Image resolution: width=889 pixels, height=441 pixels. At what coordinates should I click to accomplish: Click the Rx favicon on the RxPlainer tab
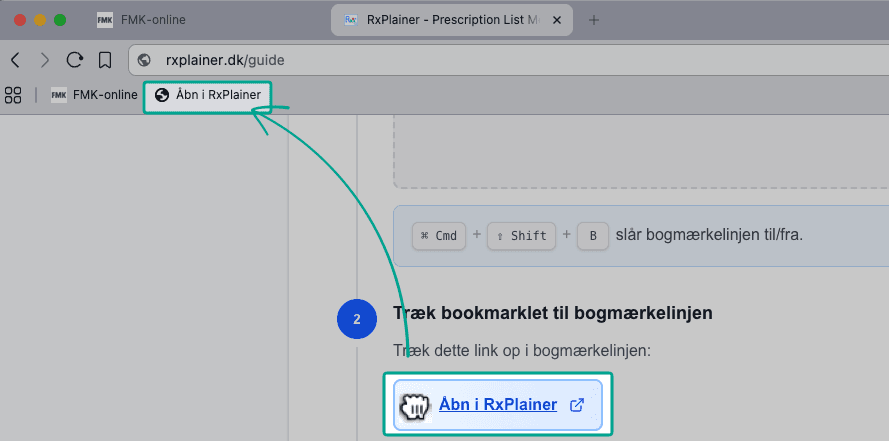[x=352, y=20]
